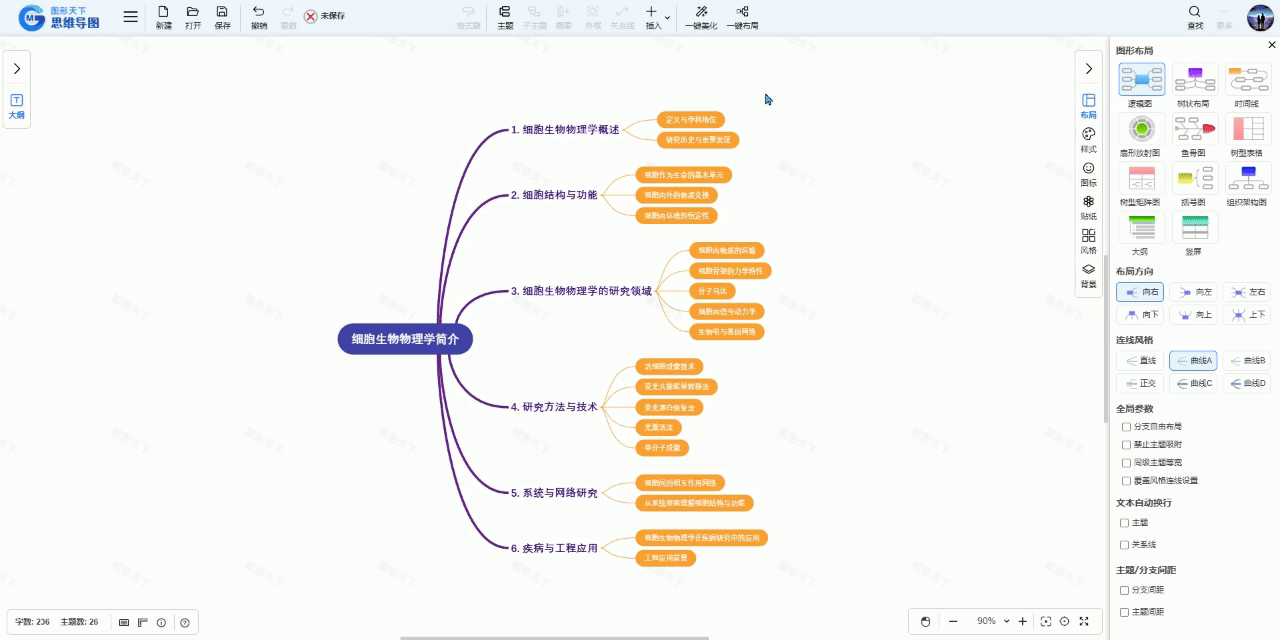Select the central 细胞生物物理学简介 node
Image resolution: width=1280 pixels, height=640 pixels.
(x=405, y=339)
